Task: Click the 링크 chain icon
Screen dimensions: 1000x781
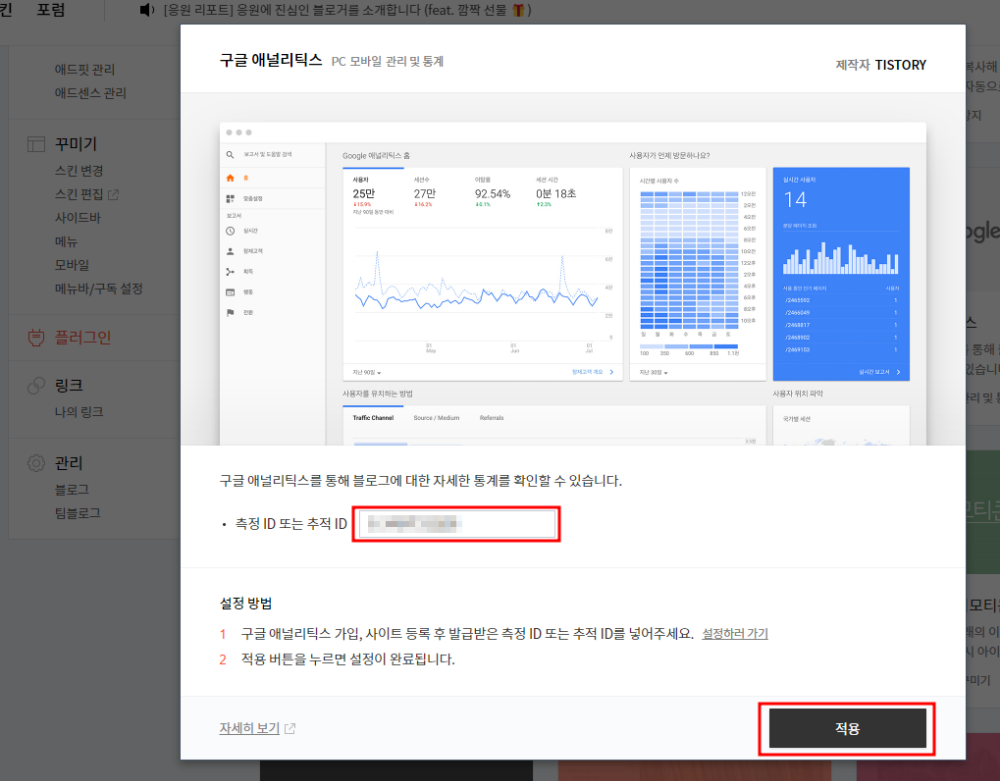Action: pos(36,385)
